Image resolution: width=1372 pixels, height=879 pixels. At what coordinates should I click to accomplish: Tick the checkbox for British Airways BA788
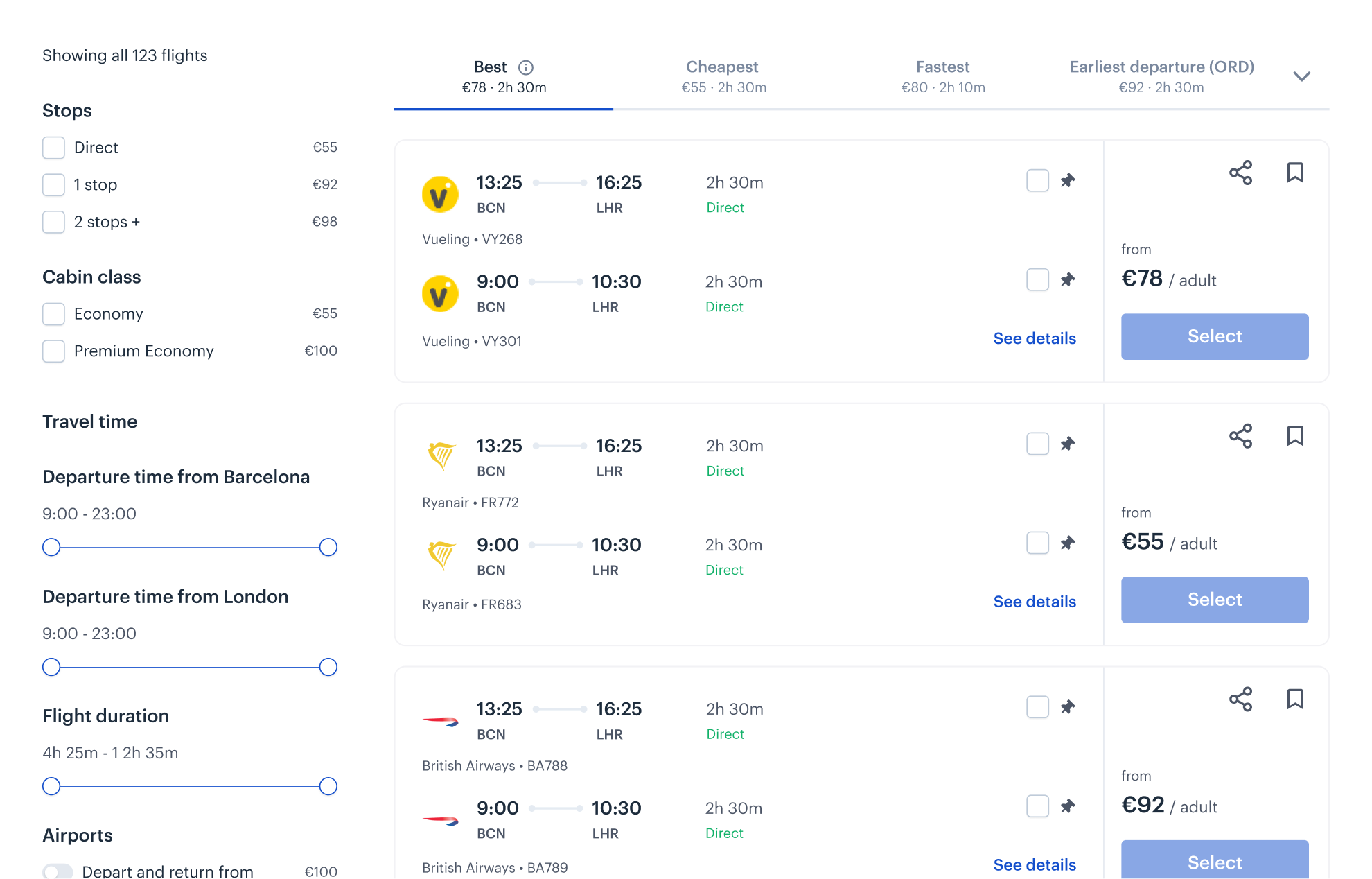pyautogui.click(x=1037, y=707)
